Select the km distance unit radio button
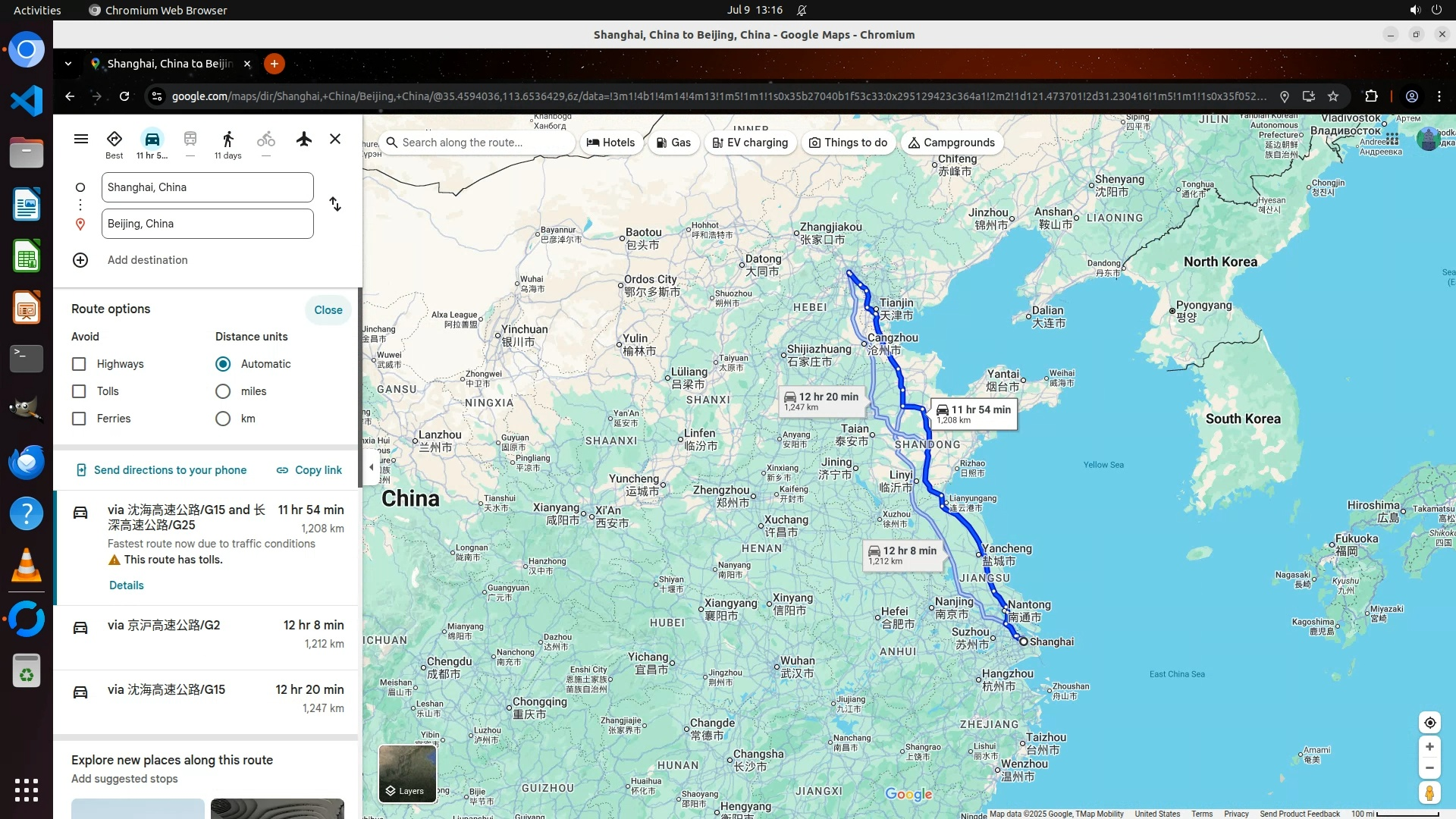 223,419
